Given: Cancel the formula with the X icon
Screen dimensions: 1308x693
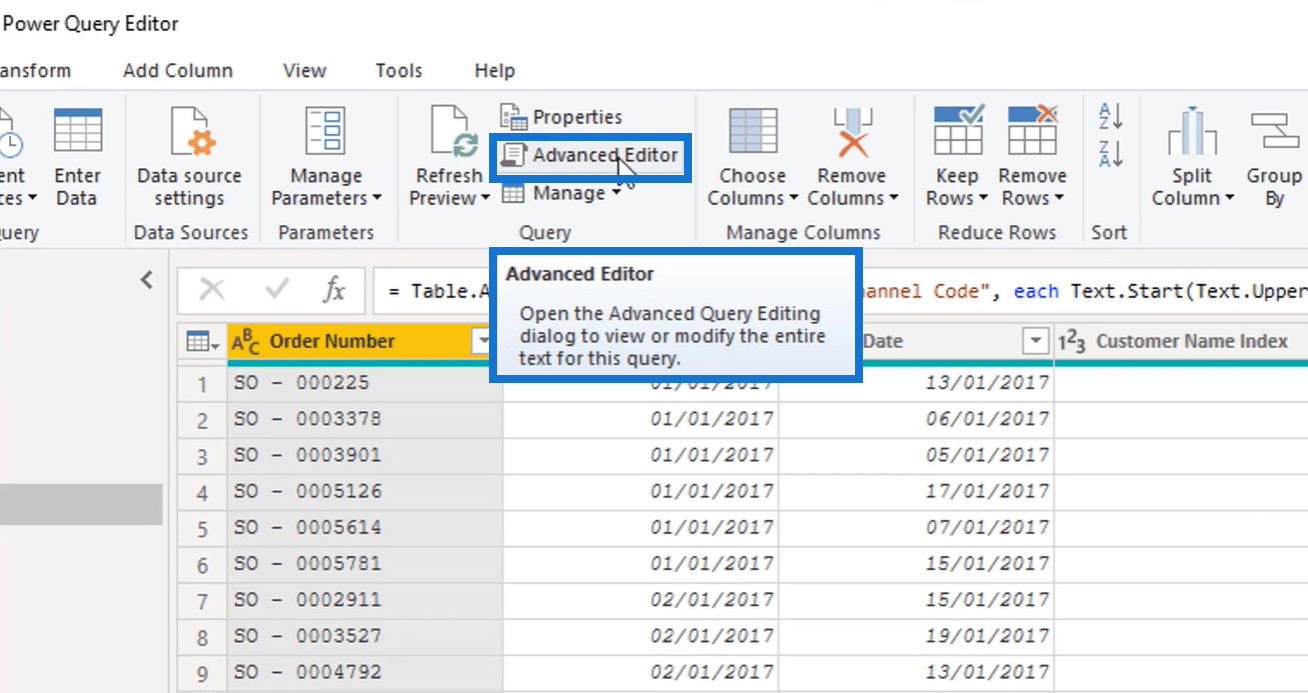Looking at the screenshot, I should [x=212, y=290].
